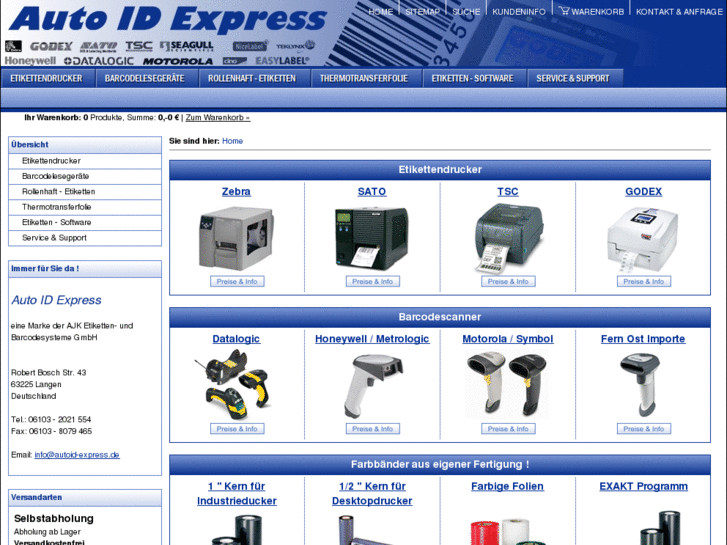Click the NiceLabel logo in header
The width and height of the screenshot is (727, 545).
pos(250,46)
